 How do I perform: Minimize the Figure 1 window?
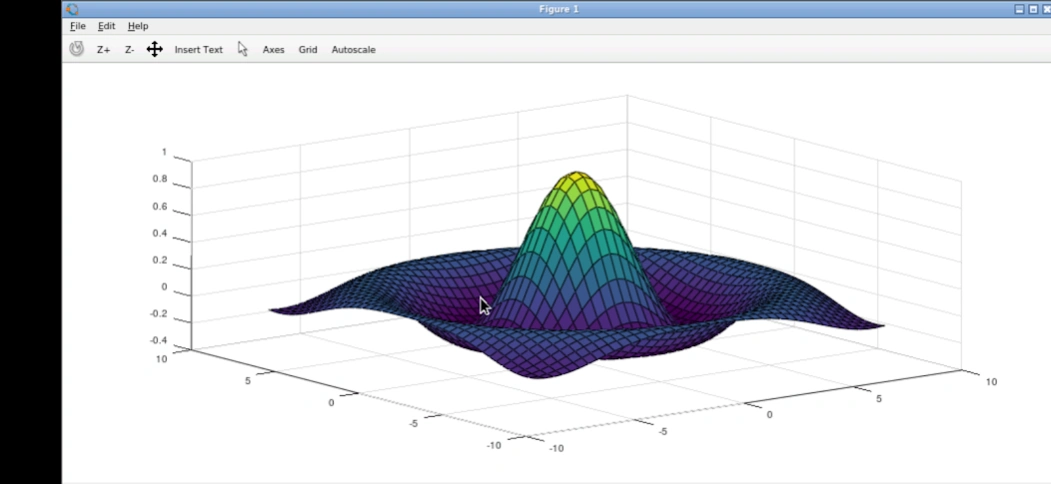click(x=1019, y=9)
